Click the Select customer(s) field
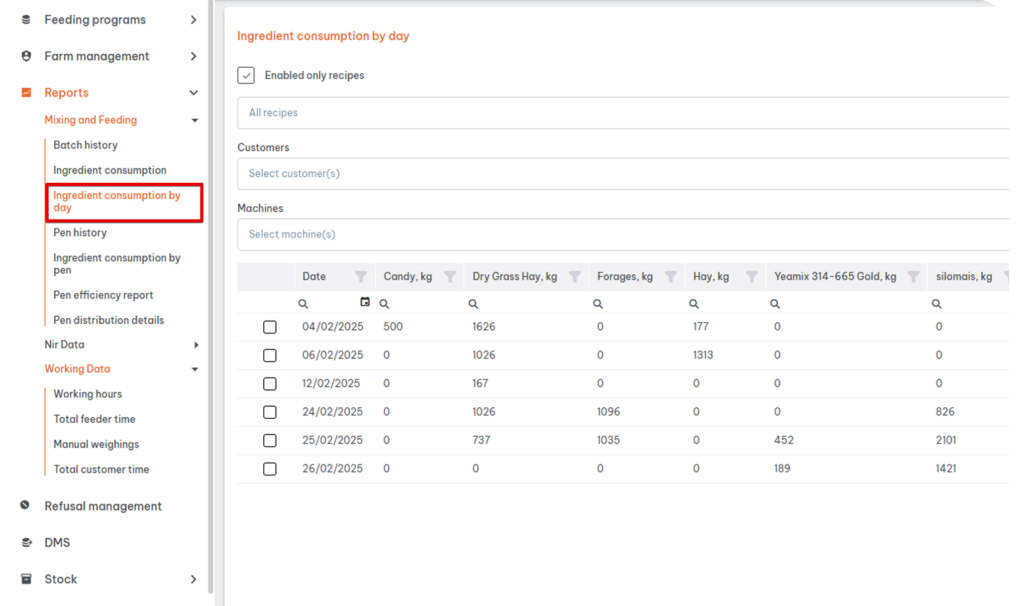The image size is (1024, 606). (623, 174)
